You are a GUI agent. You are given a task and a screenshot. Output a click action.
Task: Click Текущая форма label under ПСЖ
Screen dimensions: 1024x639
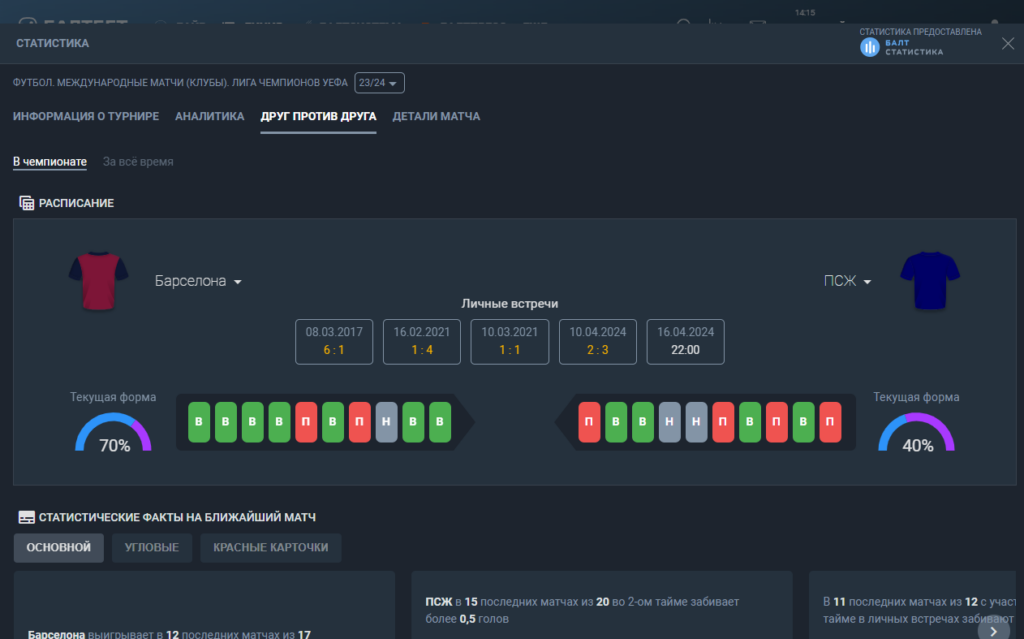[x=916, y=397]
